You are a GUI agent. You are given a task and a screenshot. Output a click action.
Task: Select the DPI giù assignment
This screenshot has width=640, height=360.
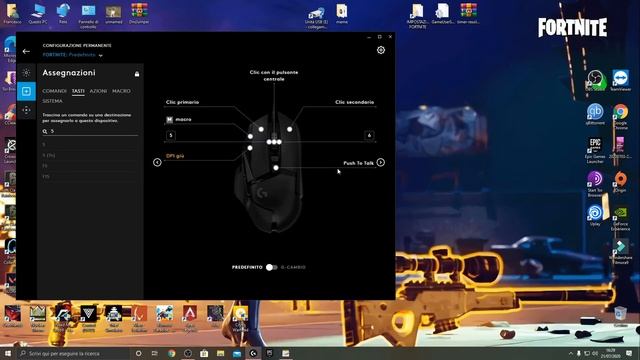[x=175, y=156]
